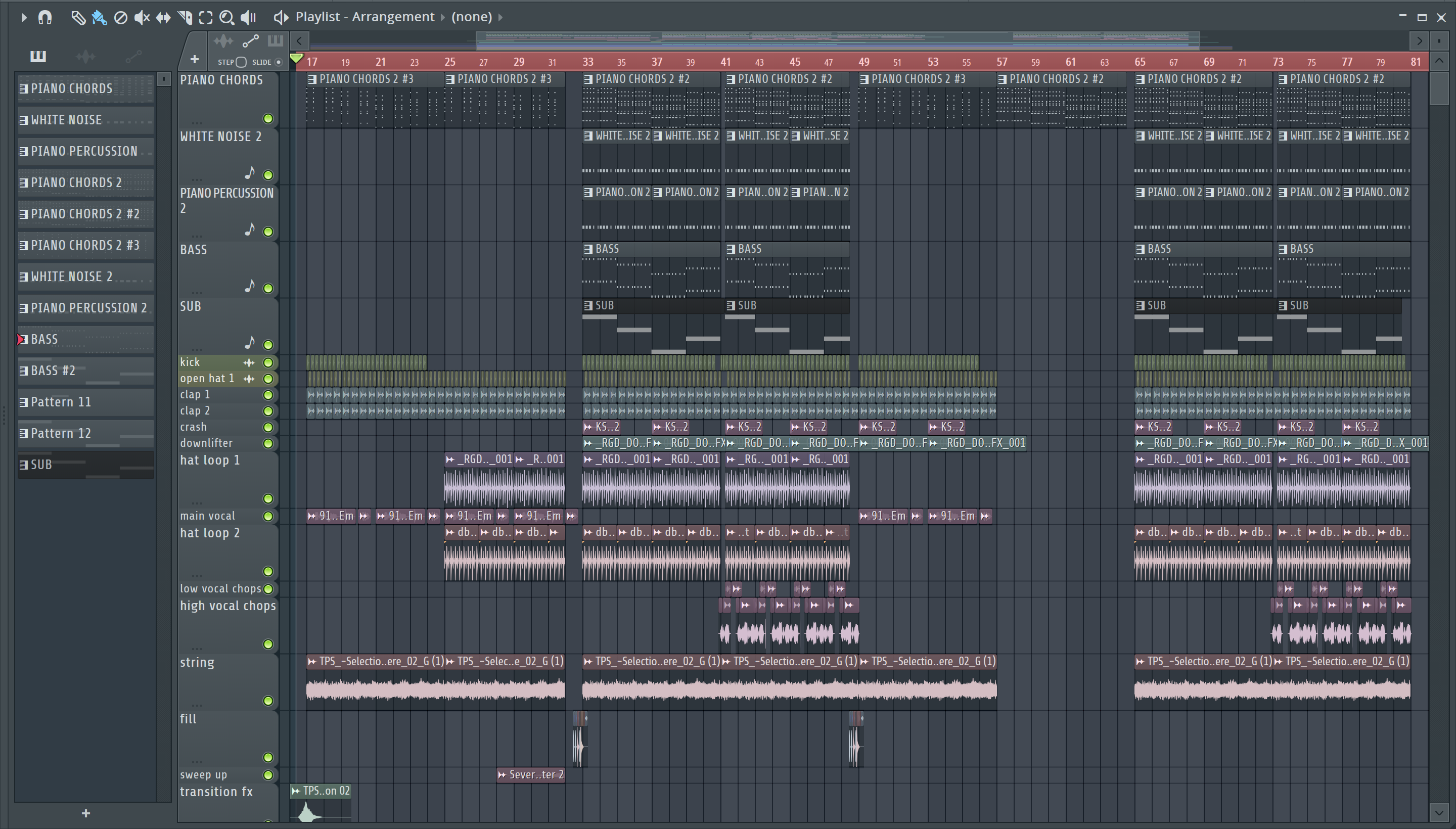Mute the main vocal track
Viewport: 1456px width, 829px height.
tap(267, 516)
